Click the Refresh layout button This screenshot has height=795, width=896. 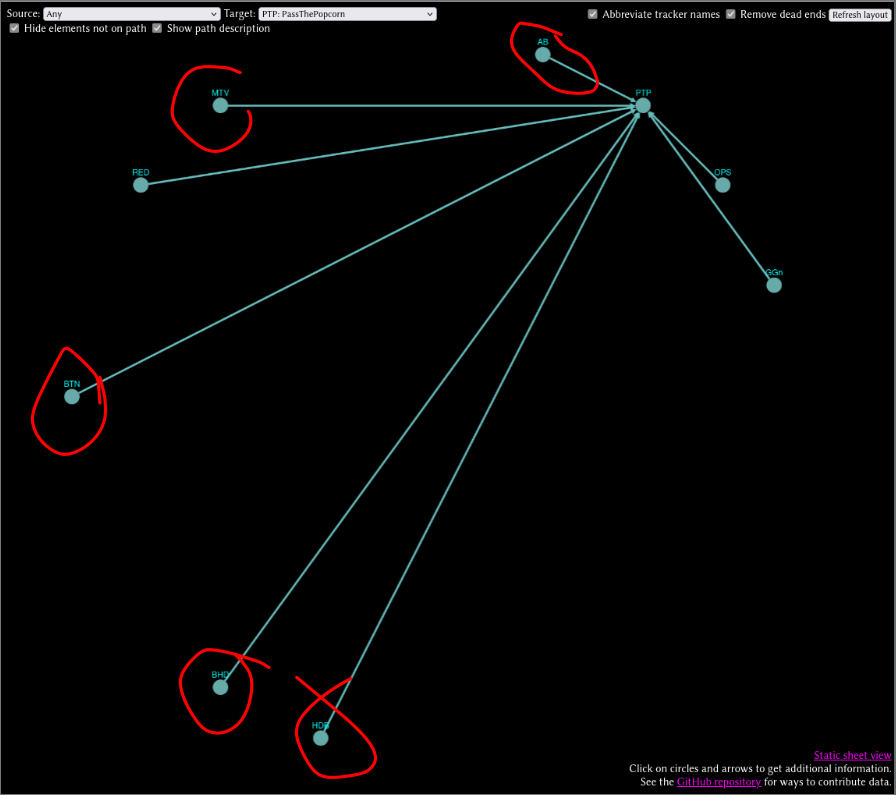tap(859, 15)
